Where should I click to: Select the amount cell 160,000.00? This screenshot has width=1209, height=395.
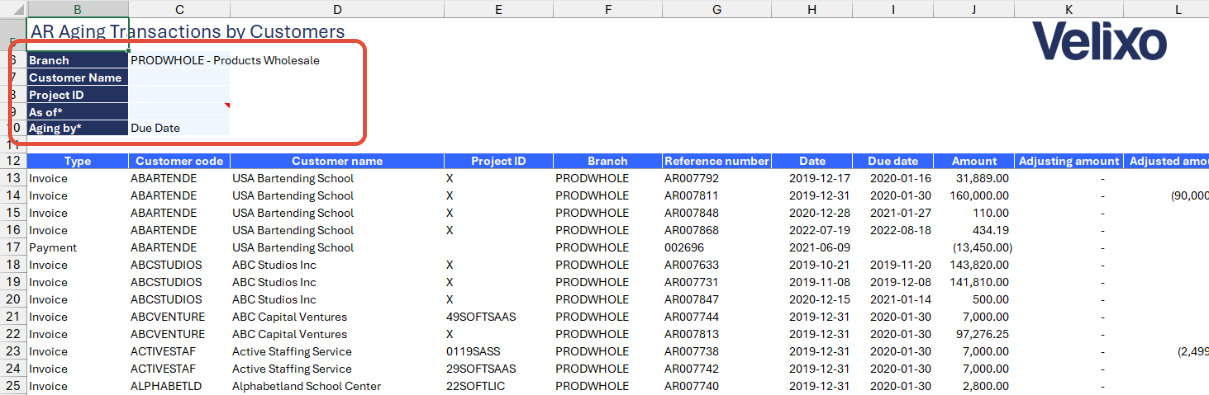pyautogui.click(x=974, y=195)
